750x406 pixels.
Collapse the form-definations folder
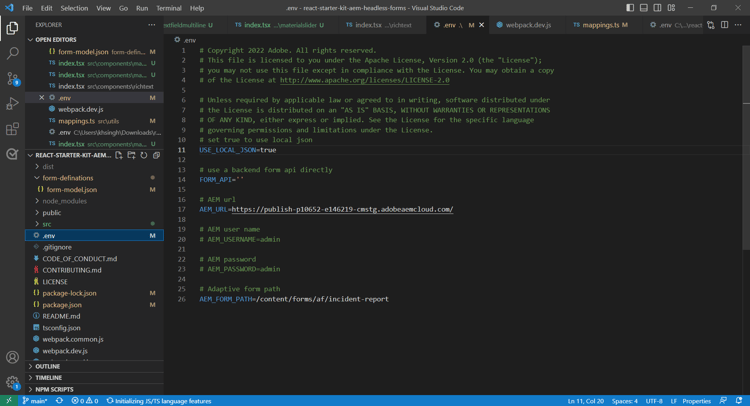point(94,178)
